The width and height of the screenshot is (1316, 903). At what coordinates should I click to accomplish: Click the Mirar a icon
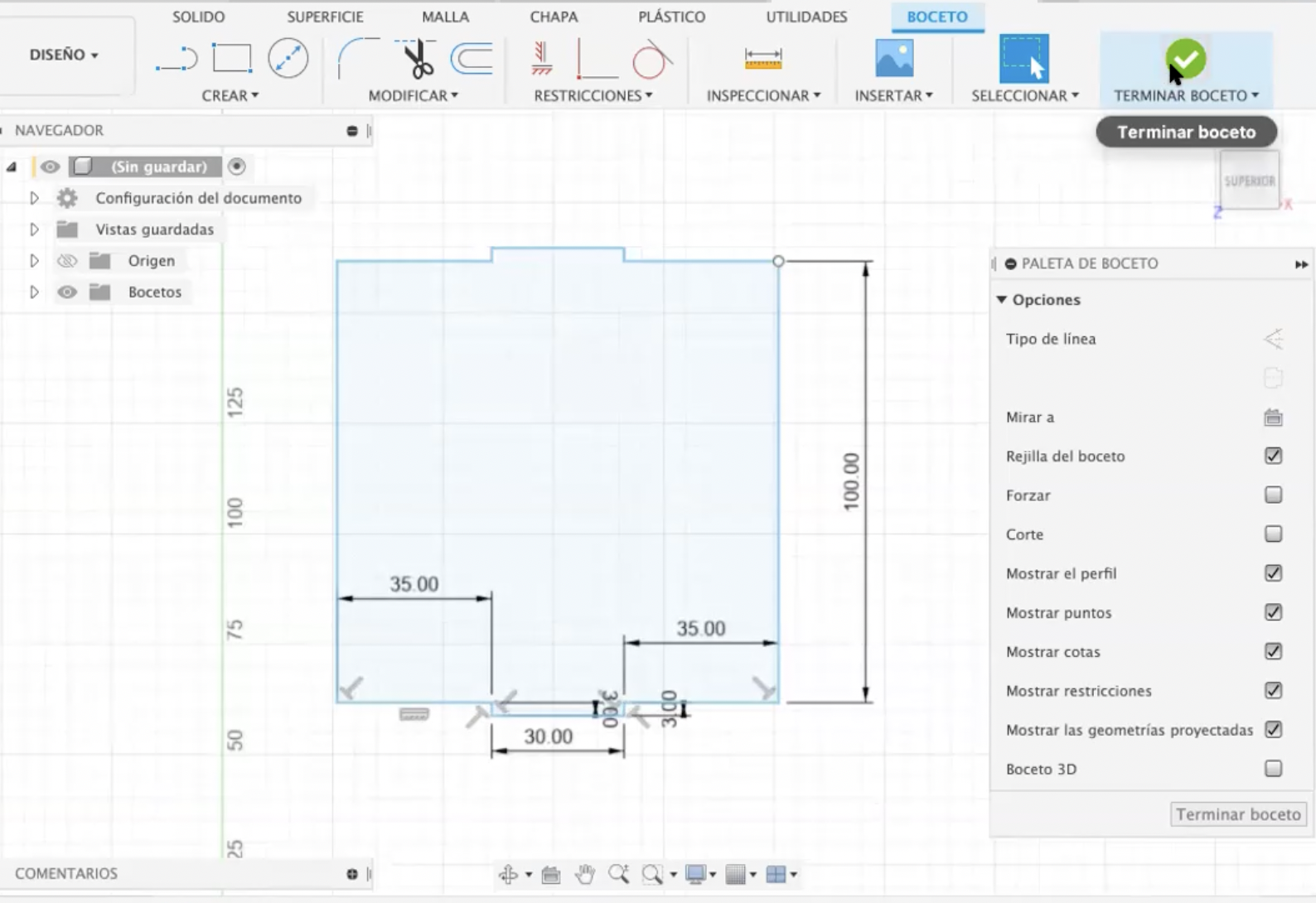tap(1273, 417)
